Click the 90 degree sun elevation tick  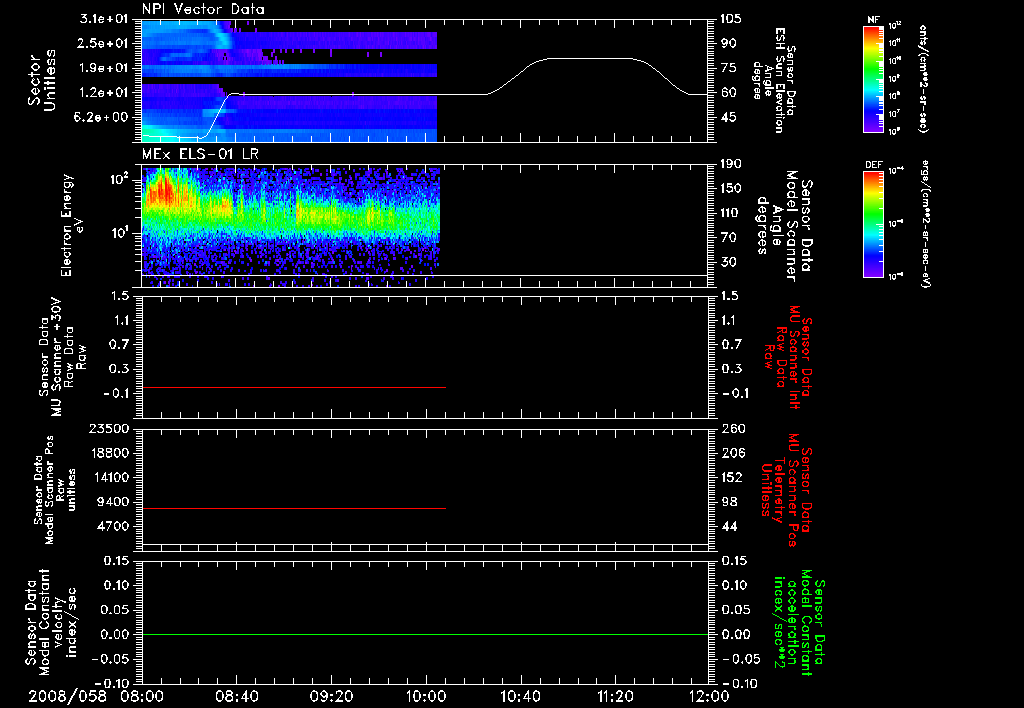[728, 43]
